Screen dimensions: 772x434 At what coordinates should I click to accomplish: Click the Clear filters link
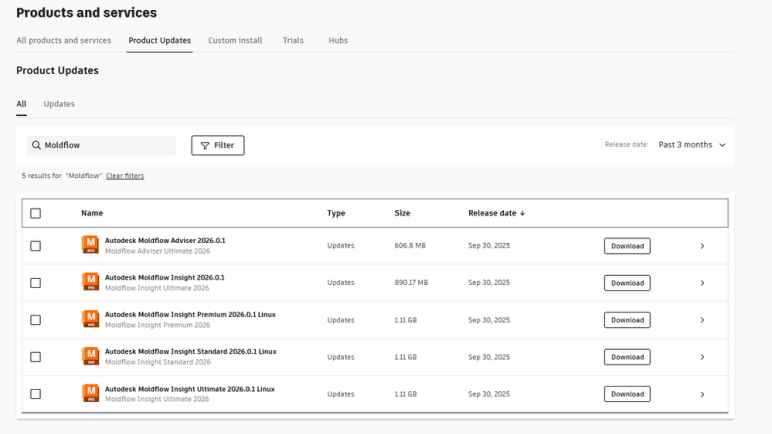[125, 176]
